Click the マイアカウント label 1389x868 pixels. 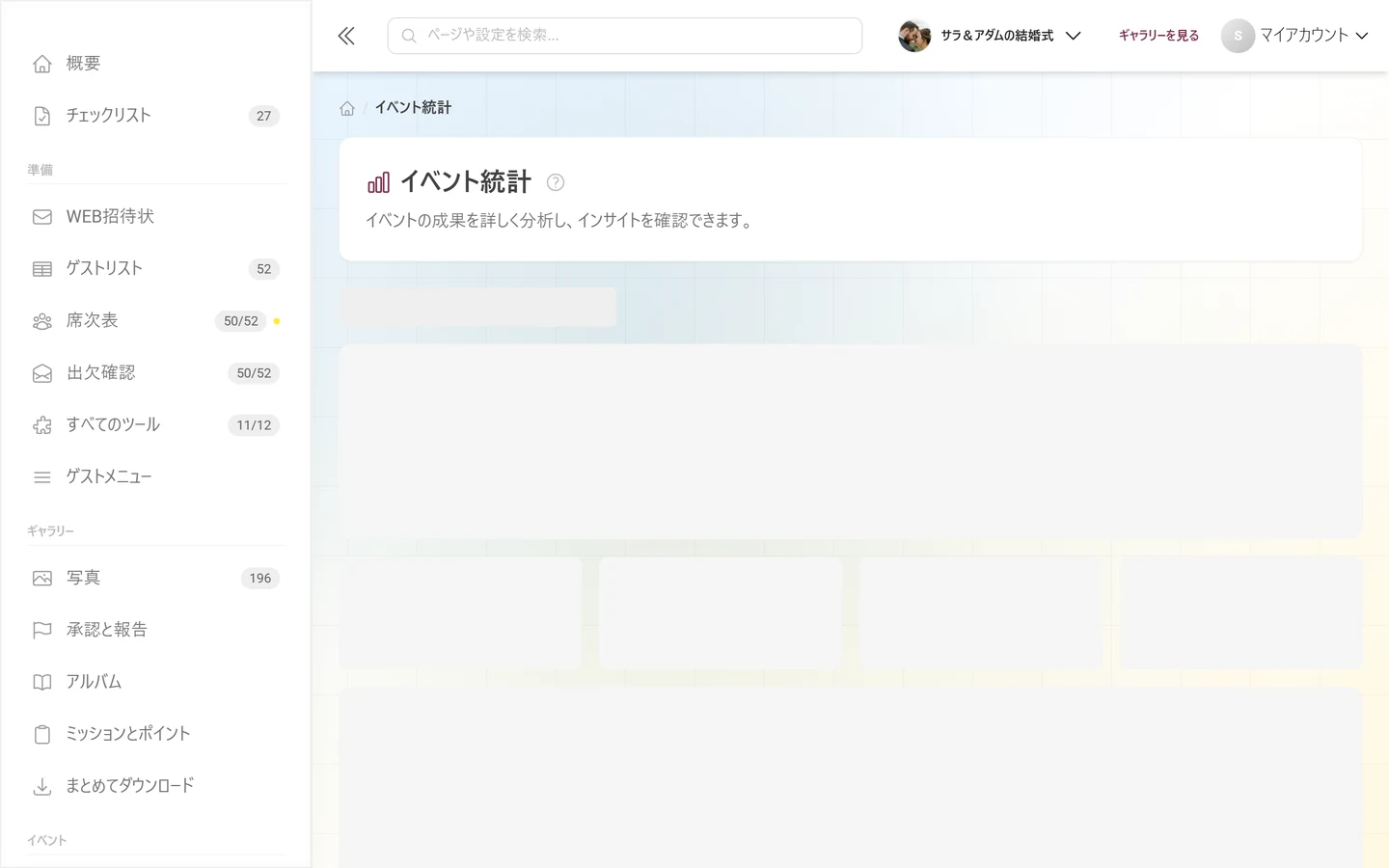point(1303,36)
